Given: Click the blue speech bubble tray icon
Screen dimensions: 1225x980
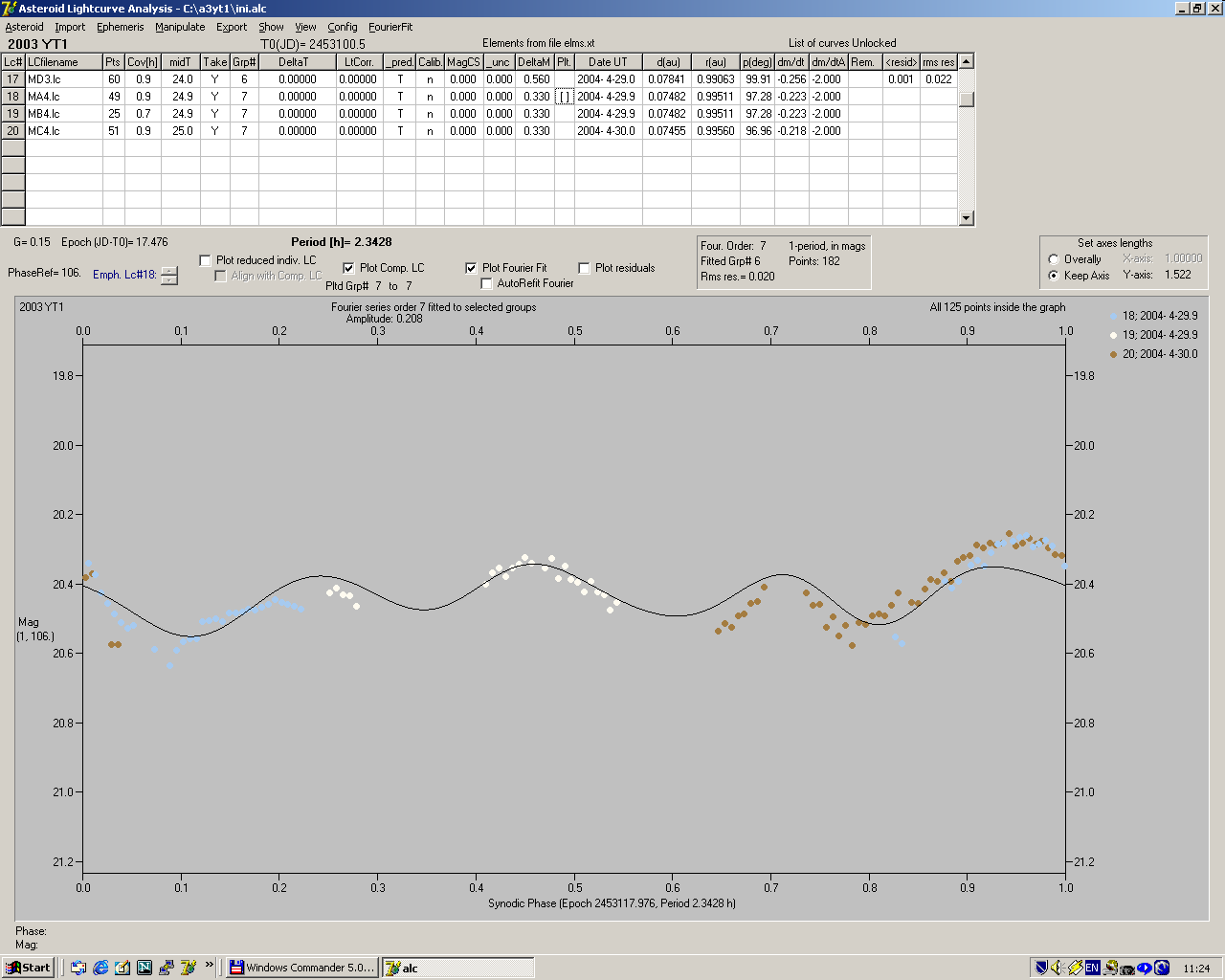Looking at the screenshot, I should [x=1144, y=968].
